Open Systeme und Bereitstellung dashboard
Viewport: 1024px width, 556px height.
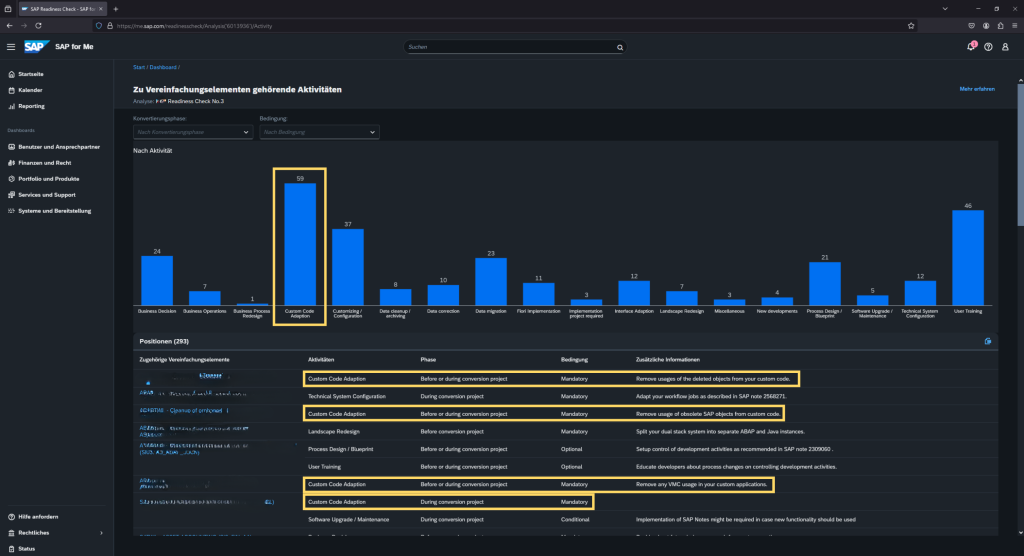click(54, 211)
